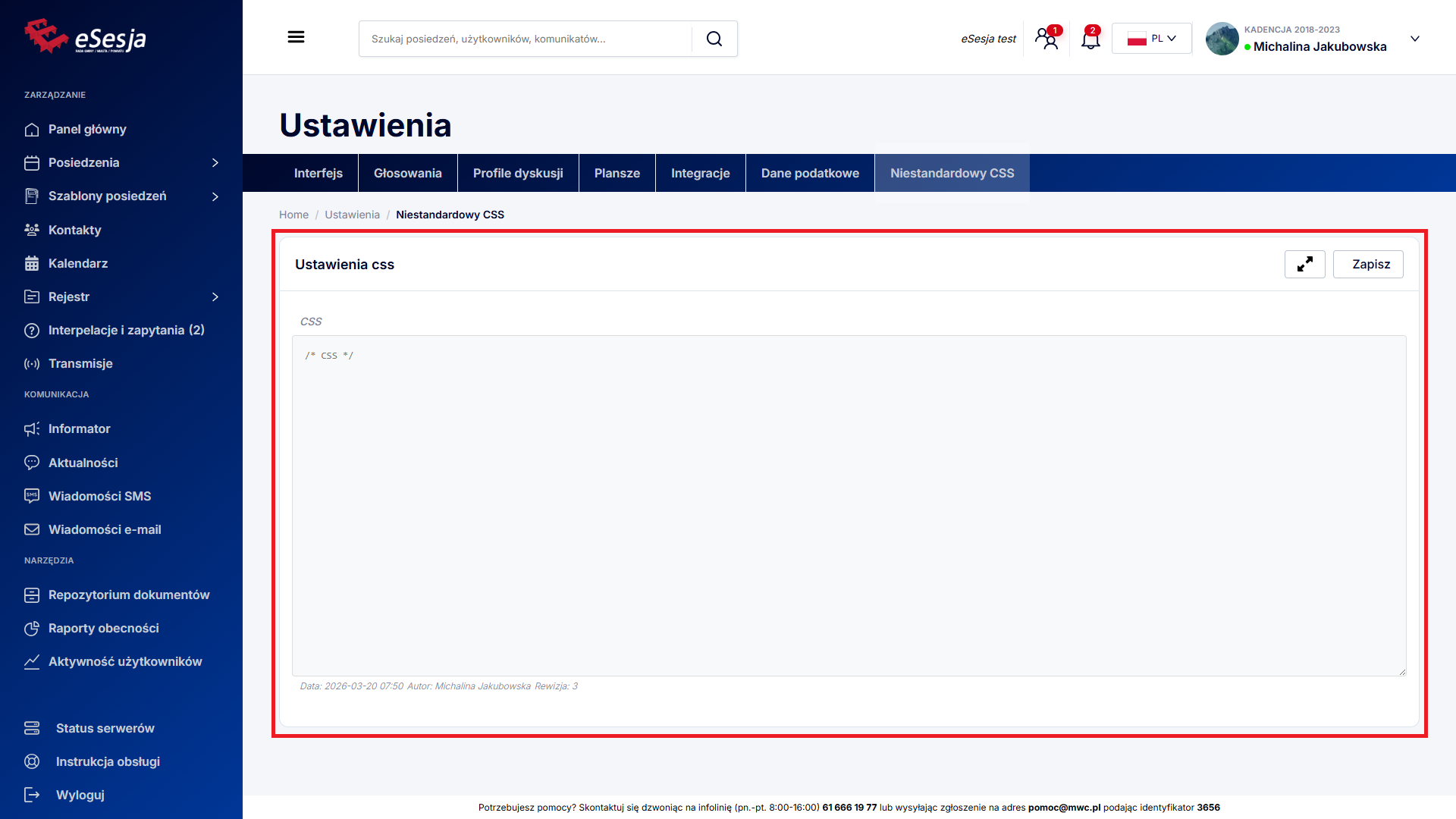The width and height of the screenshot is (1456, 819).
Task: Expand the Rejestr submenu
Action: (x=215, y=297)
